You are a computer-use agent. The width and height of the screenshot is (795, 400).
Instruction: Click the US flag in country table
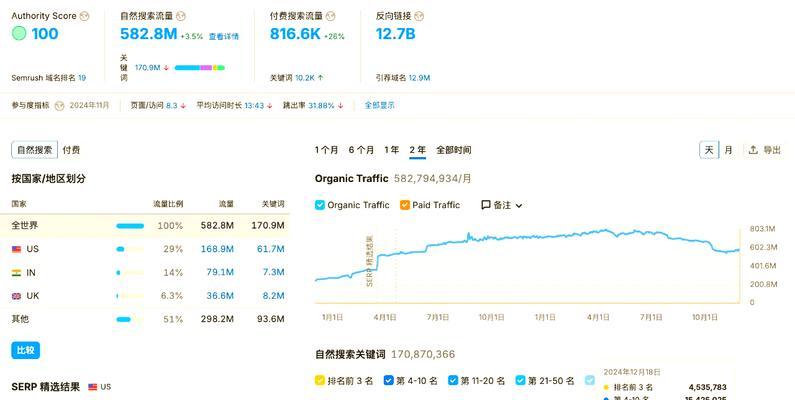17,249
